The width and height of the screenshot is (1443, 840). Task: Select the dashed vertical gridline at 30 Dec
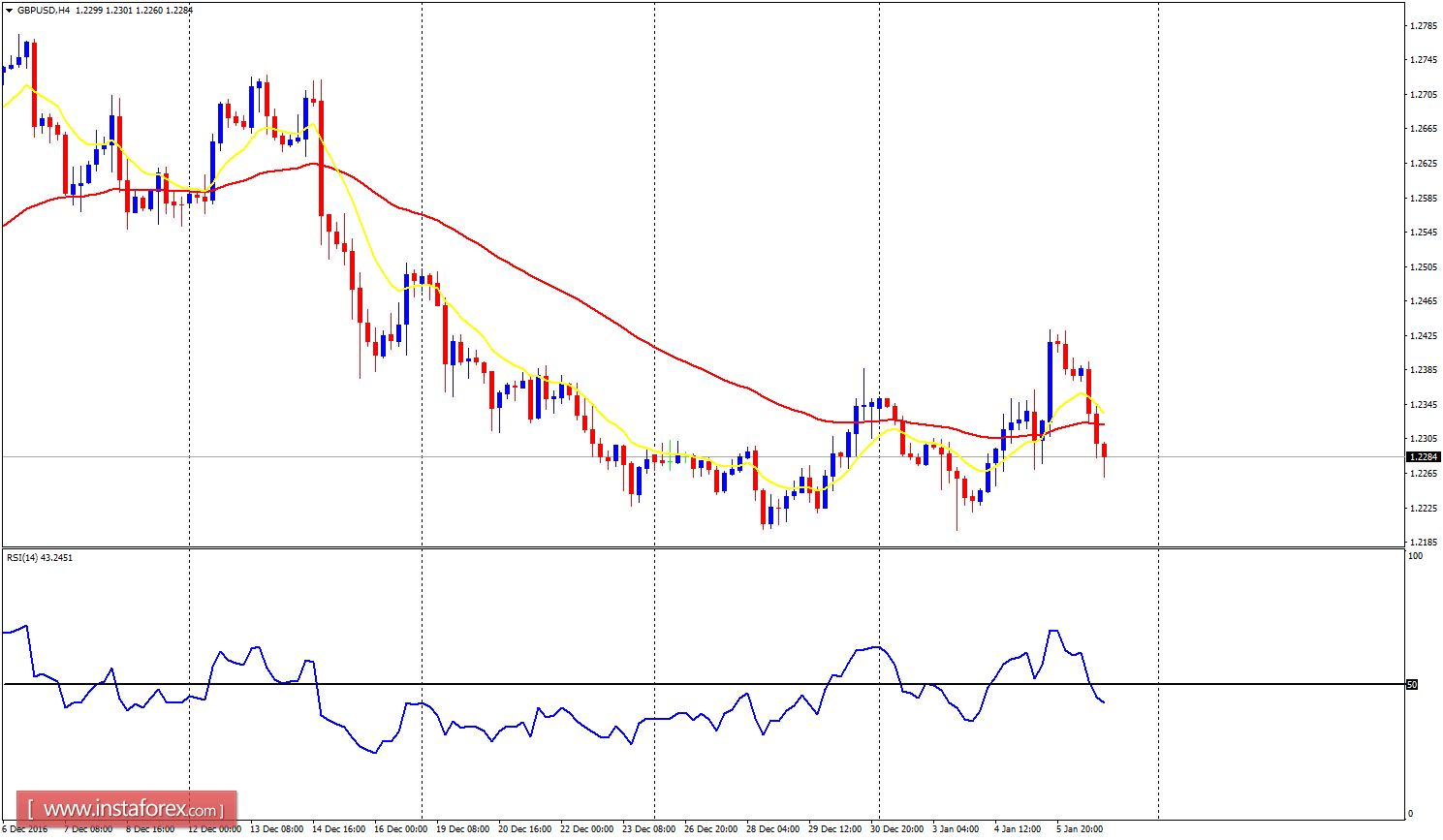click(880, 291)
